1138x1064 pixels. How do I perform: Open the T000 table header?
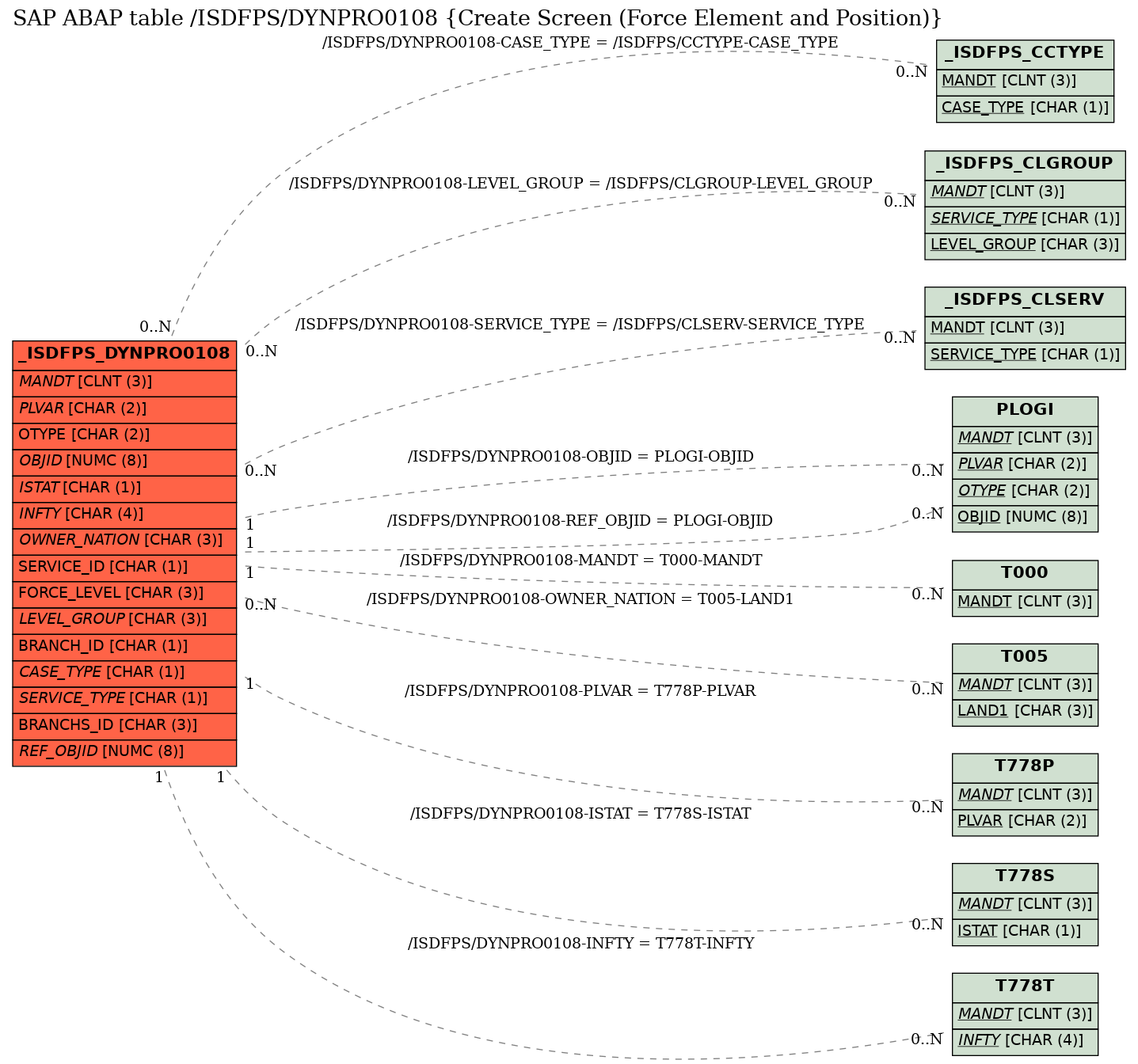[x=1025, y=573]
